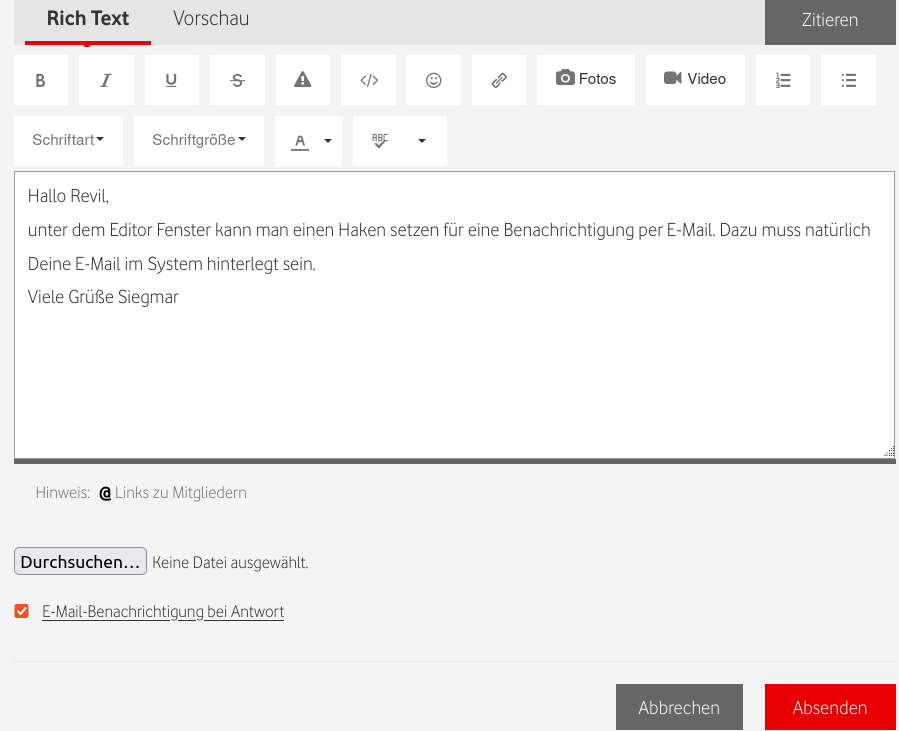Select the Rich Text tab
The image size is (899, 731).
pyautogui.click(x=87, y=18)
